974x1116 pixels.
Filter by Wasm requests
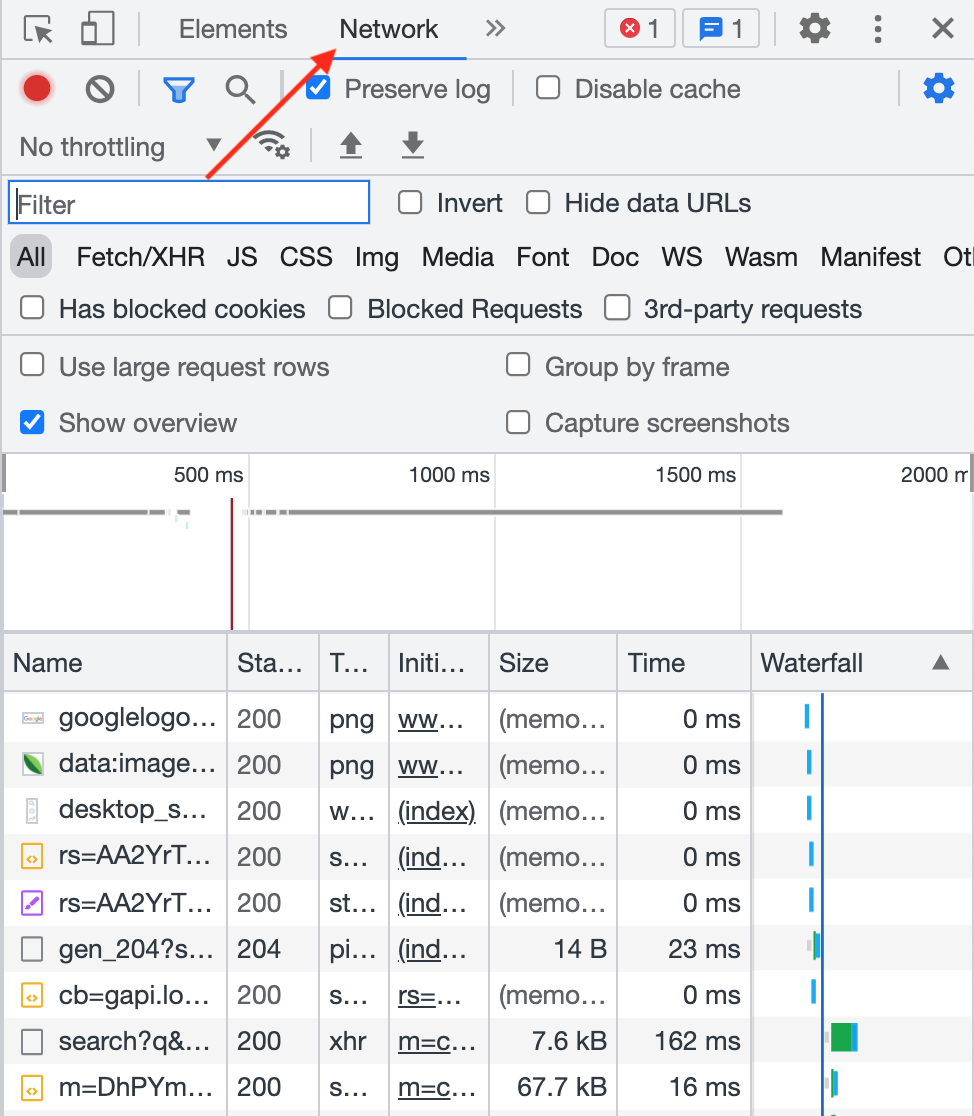761,257
